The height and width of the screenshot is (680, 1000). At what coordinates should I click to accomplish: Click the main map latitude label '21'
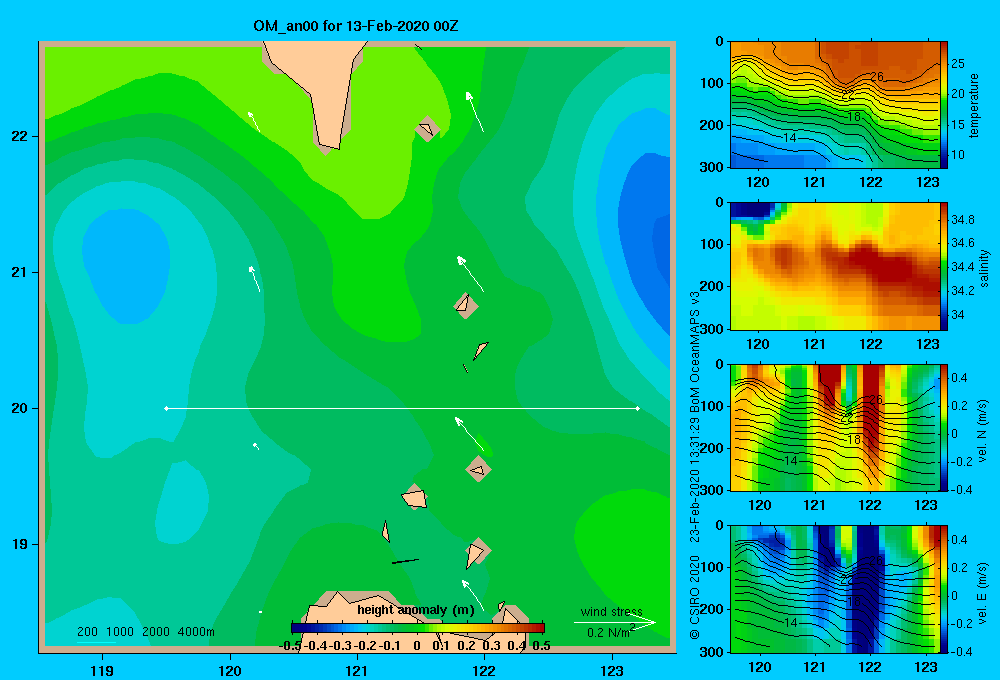pyautogui.click(x=20, y=272)
